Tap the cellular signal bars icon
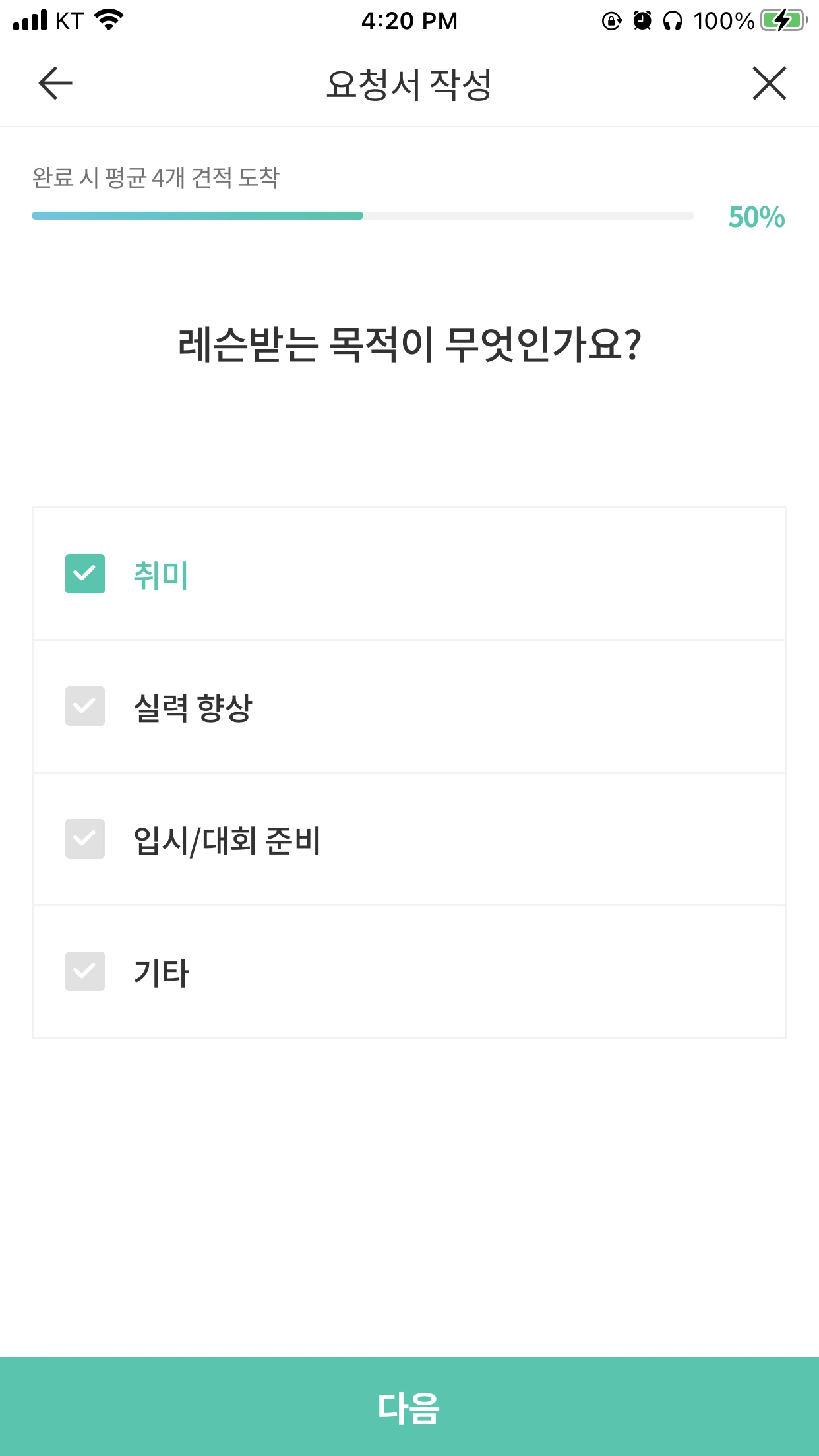Screen dimensions: 819x1456 pos(30,20)
